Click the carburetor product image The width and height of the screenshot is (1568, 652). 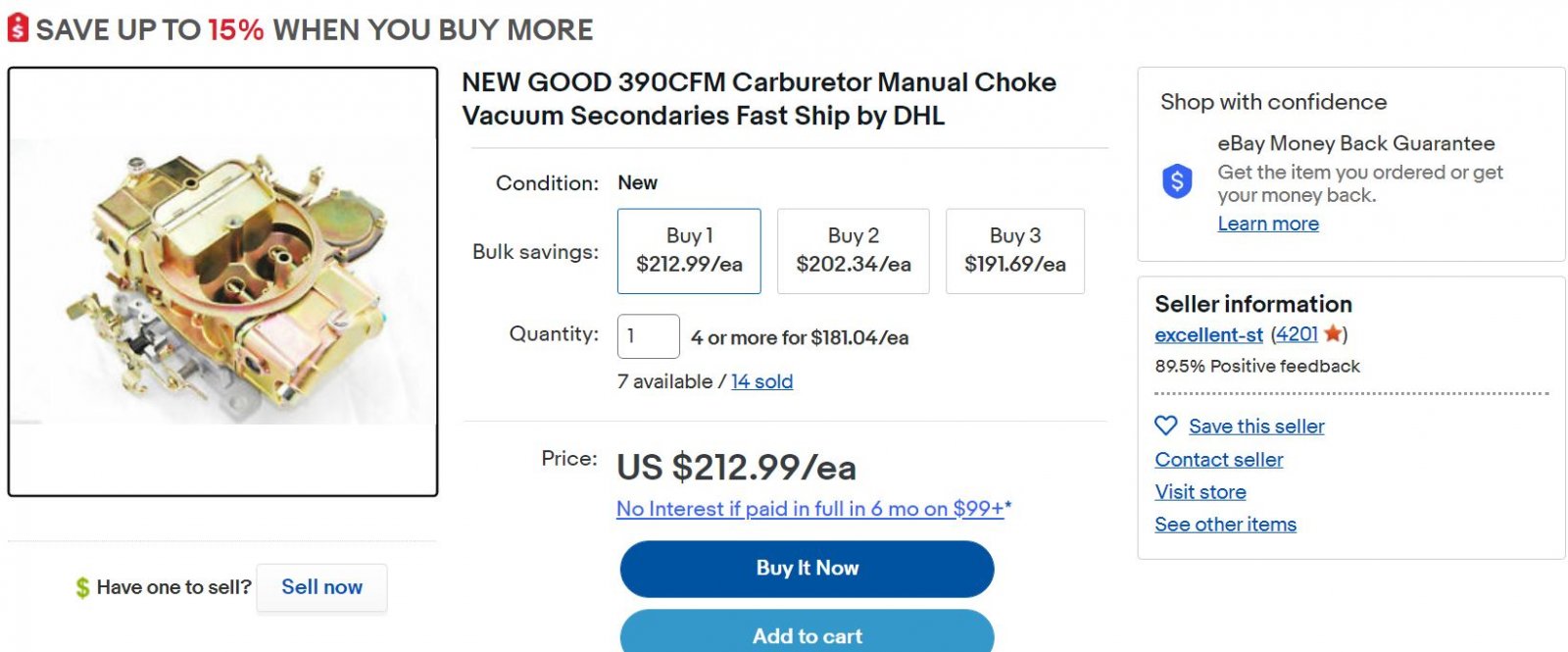[x=222, y=282]
